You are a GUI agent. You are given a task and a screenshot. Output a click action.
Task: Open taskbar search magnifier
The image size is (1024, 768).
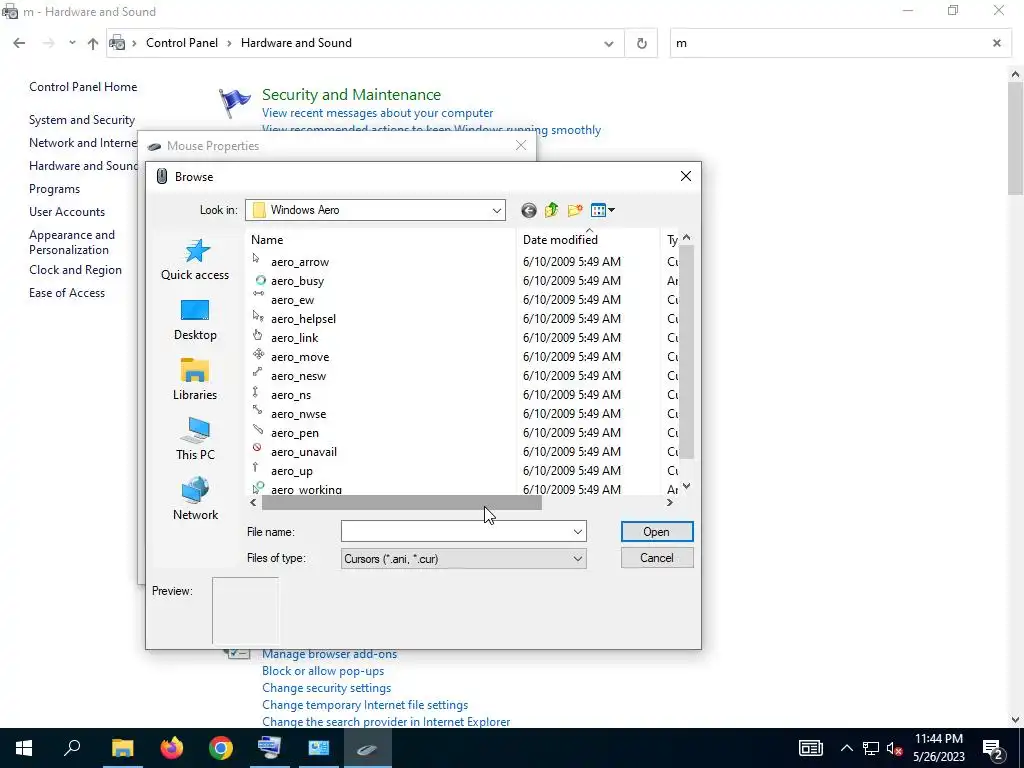pos(72,748)
